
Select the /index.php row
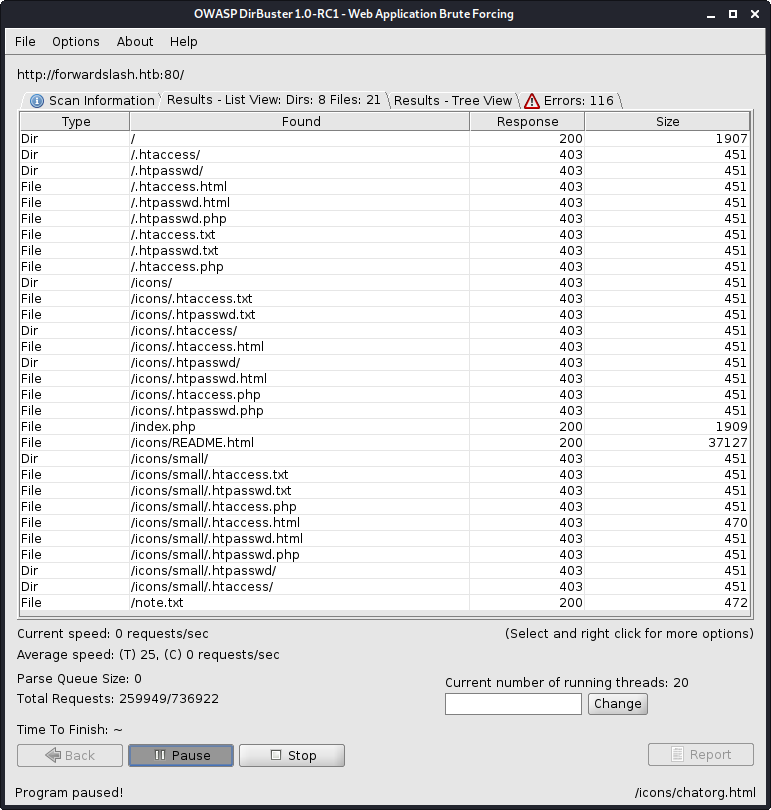coord(384,426)
